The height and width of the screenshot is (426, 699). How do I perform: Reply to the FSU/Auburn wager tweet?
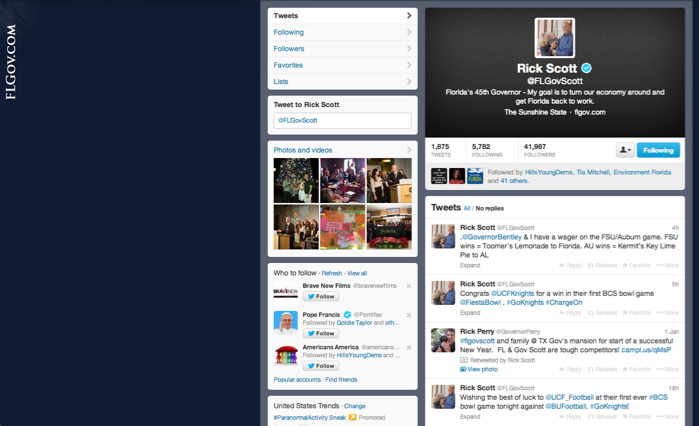pyautogui.click(x=571, y=265)
